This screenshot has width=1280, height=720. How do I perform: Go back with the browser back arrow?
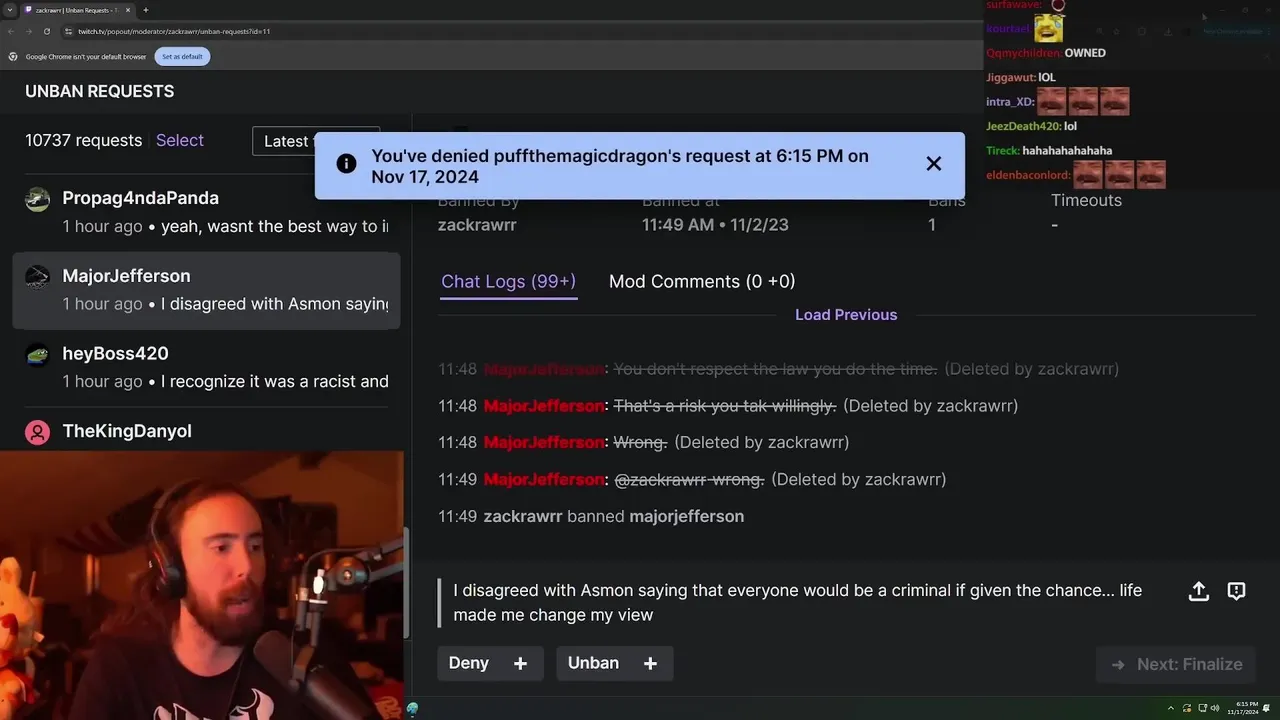[11, 31]
